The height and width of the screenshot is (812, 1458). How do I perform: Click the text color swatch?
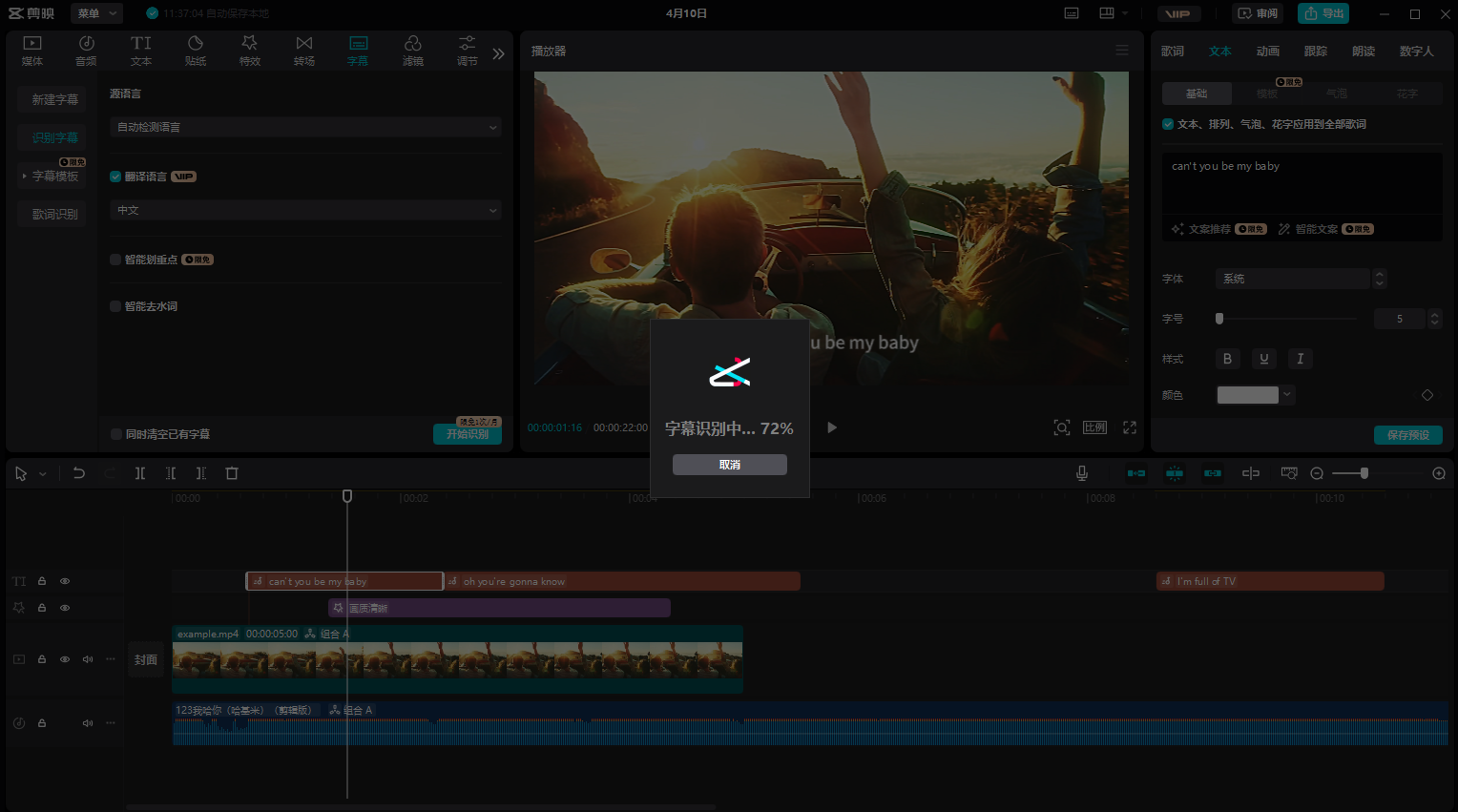tap(1247, 395)
